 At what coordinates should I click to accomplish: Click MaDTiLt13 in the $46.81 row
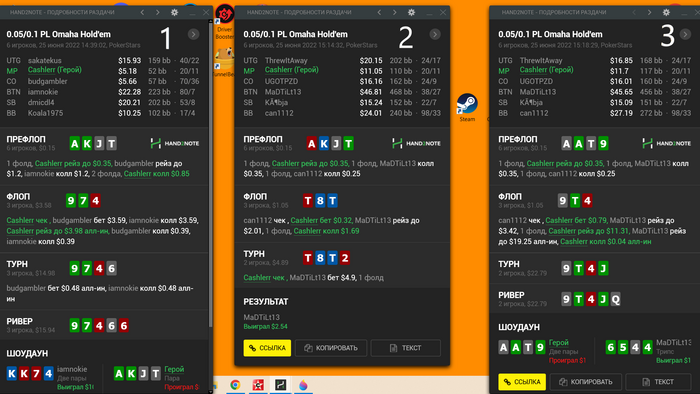tap(283, 92)
